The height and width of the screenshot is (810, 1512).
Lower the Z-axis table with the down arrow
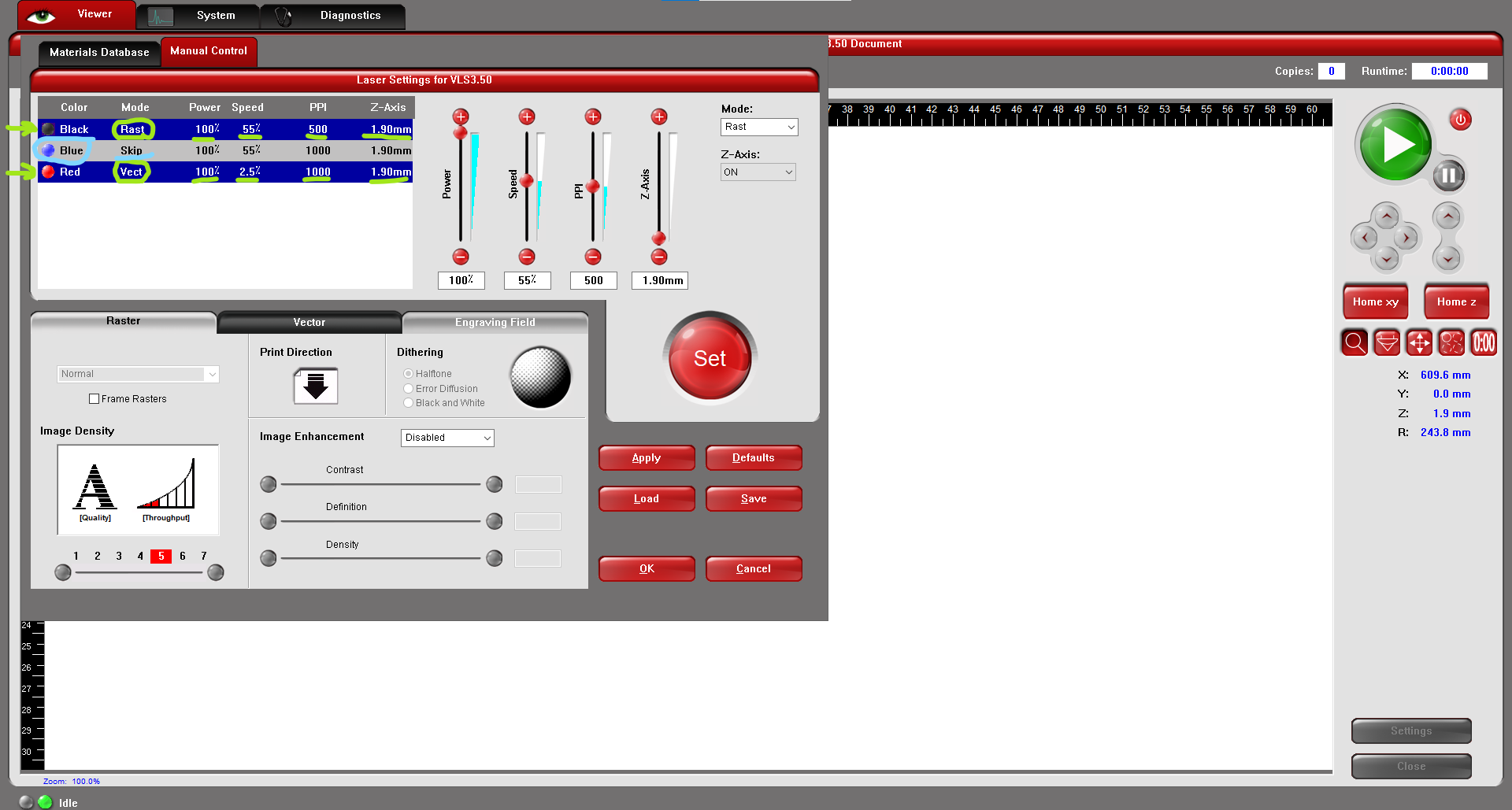[x=1447, y=257]
